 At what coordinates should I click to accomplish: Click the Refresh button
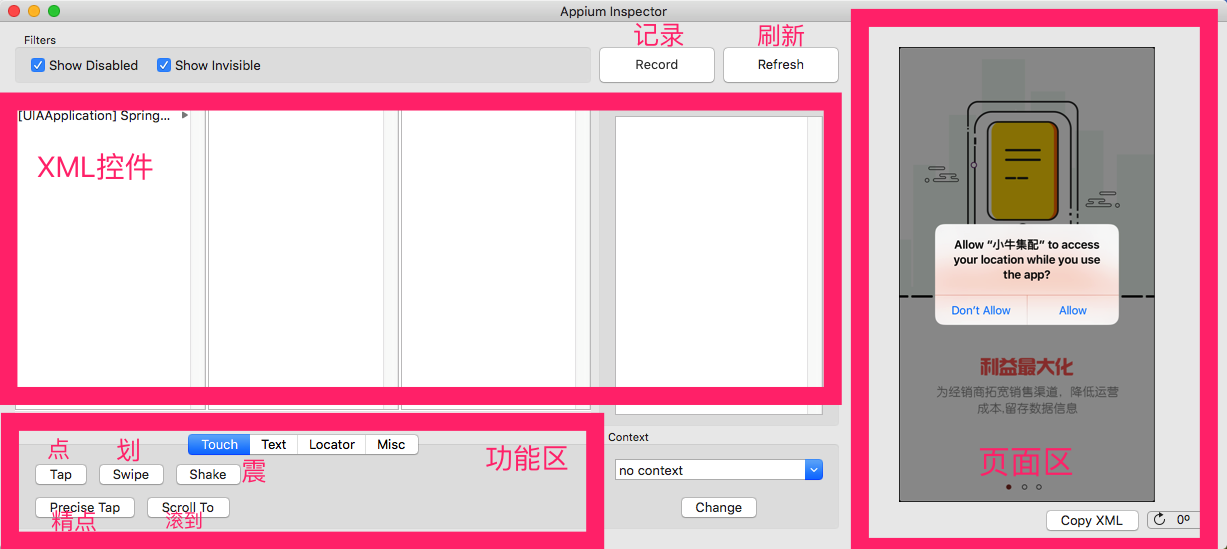tap(780, 65)
